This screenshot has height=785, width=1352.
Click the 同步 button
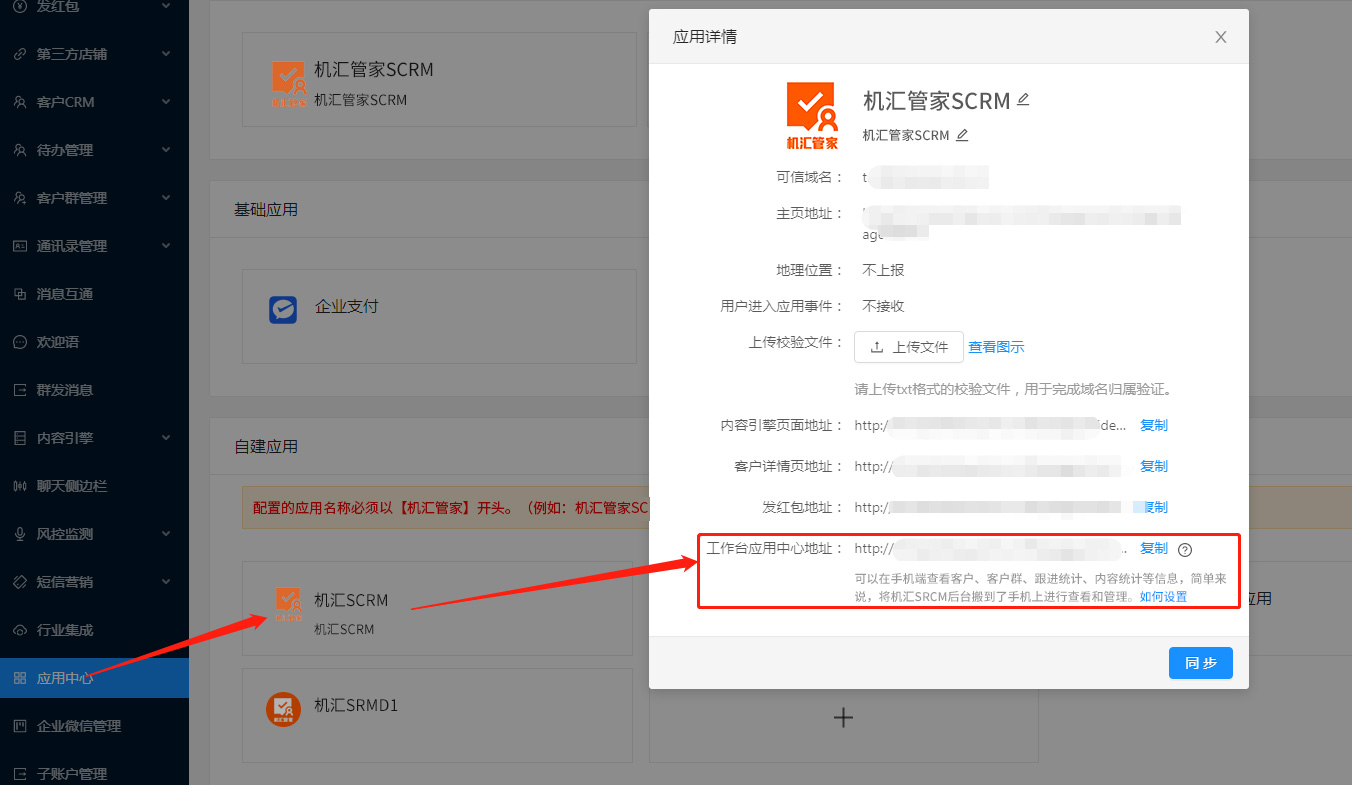(1200, 663)
